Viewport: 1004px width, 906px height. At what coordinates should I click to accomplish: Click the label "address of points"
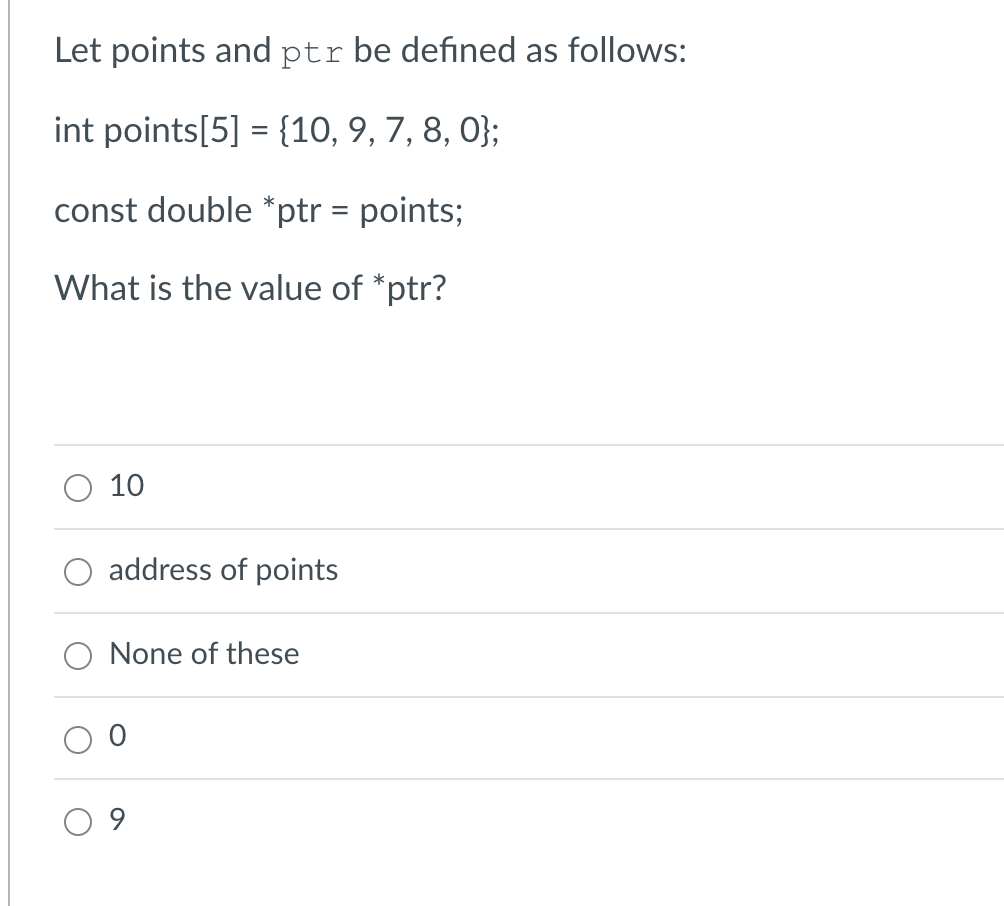pos(224,571)
